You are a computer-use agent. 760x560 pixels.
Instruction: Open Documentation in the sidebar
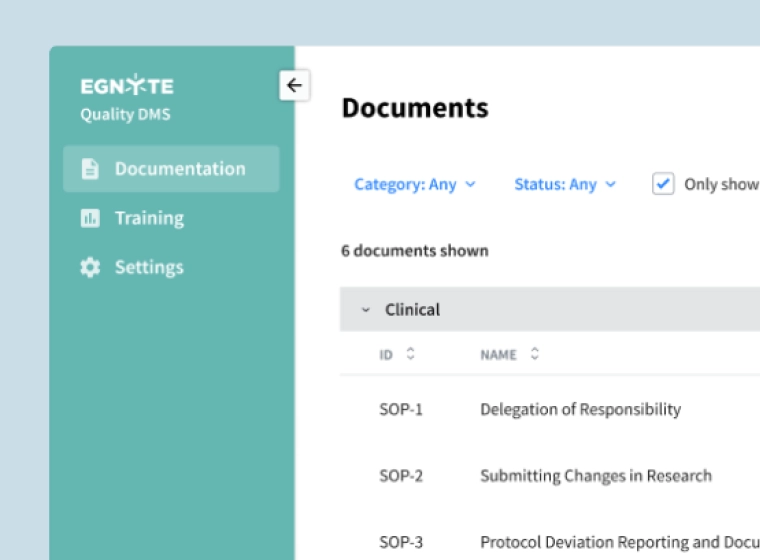(x=179, y=169)
